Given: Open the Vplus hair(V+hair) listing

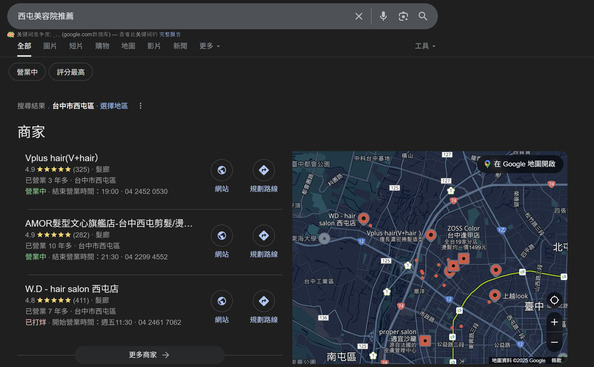Looking at the screenshot, I should pyautogui.click(x=61, y=158).
